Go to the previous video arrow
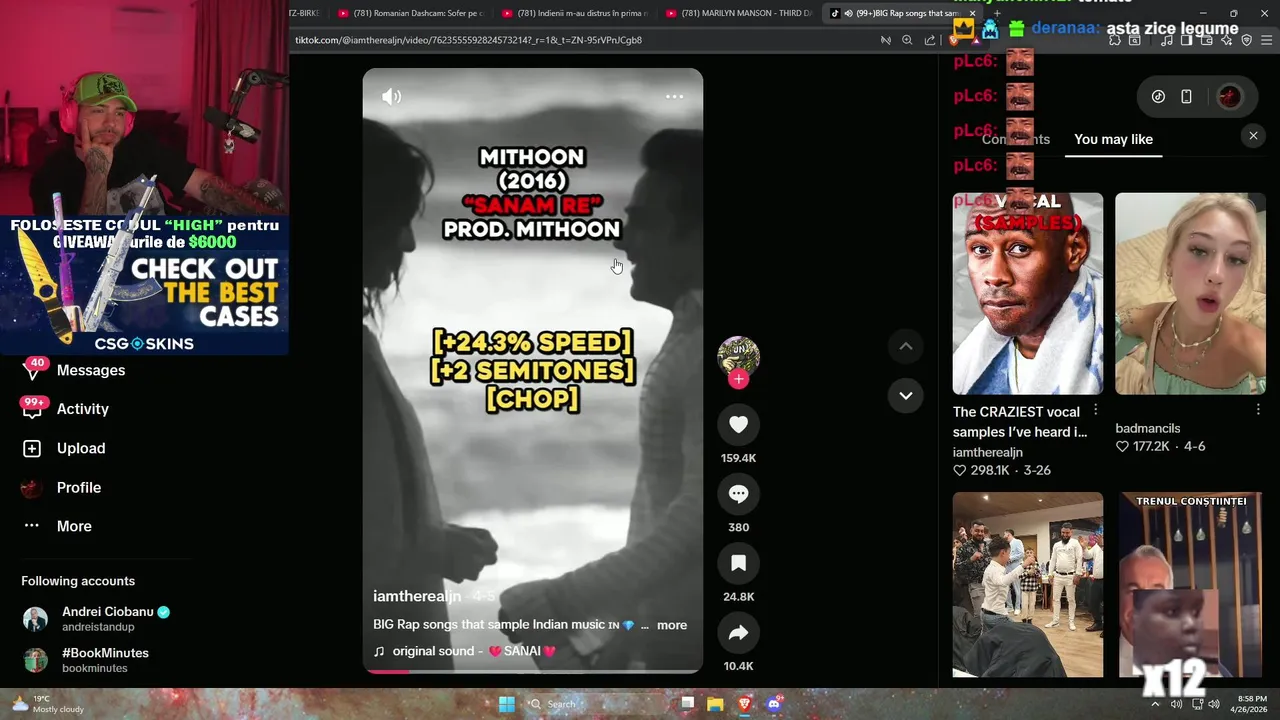1280x720 pixels. click(905, 346)
